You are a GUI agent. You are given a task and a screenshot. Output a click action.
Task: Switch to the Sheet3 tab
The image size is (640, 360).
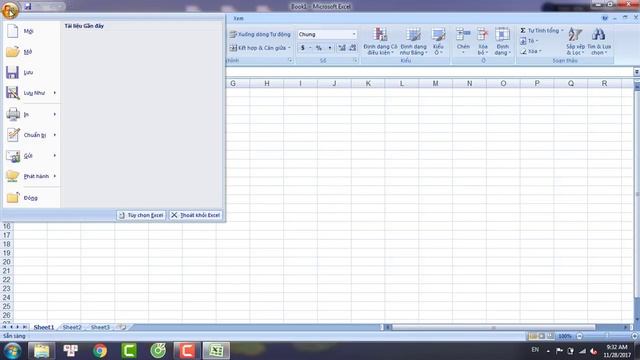tap(100, 327)
